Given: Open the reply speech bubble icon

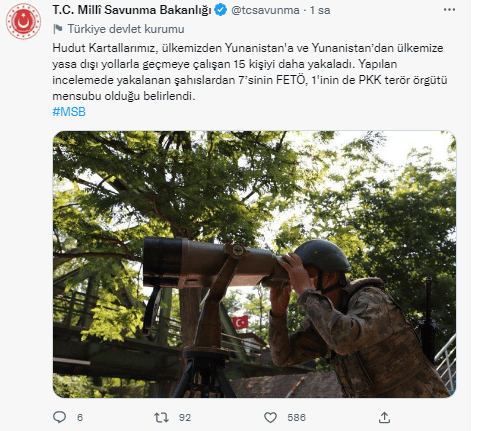Looking at the screenshot, I should tap(60, 417).
